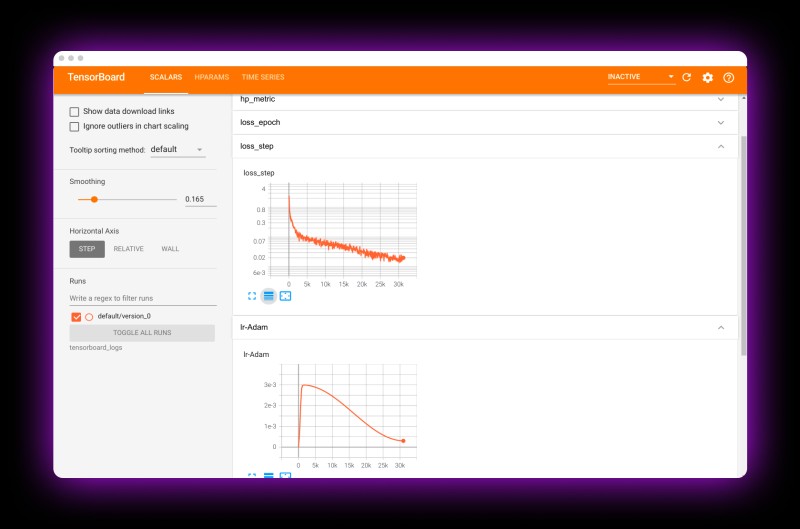Select the default/version_0 run radio circle
The height and width of the screenshot is (529, 800).
click(x=89, y=317)
